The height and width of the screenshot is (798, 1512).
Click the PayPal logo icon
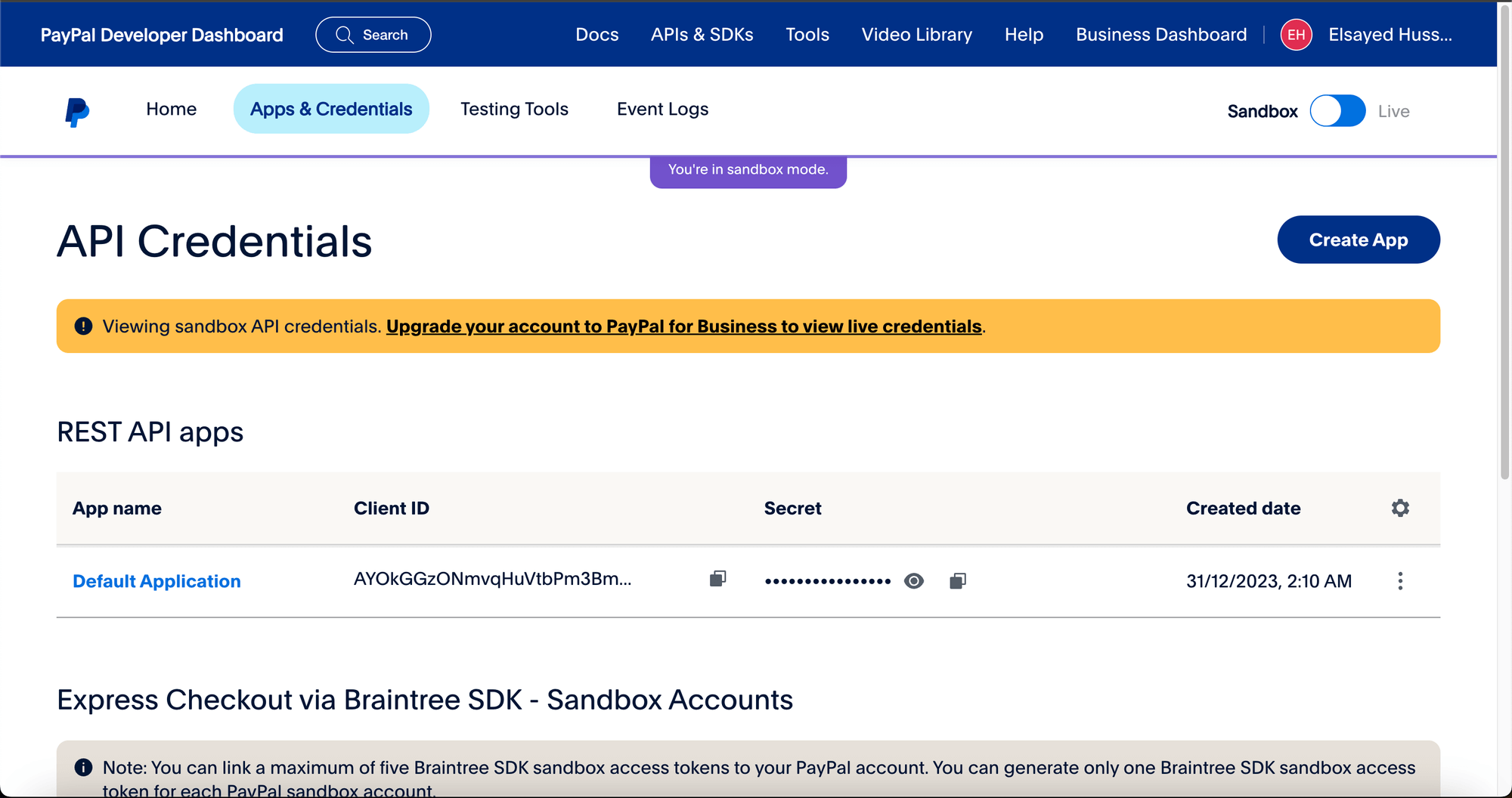point(77,112)
